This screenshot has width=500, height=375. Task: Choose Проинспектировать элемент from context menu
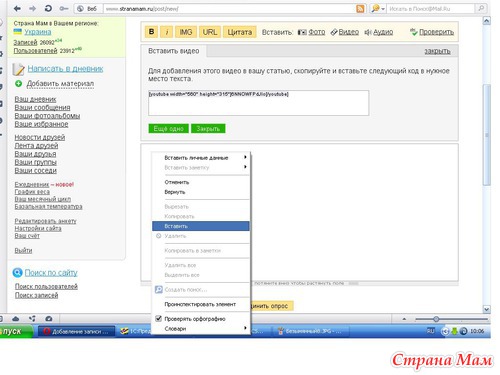click(x=201, y=304)
